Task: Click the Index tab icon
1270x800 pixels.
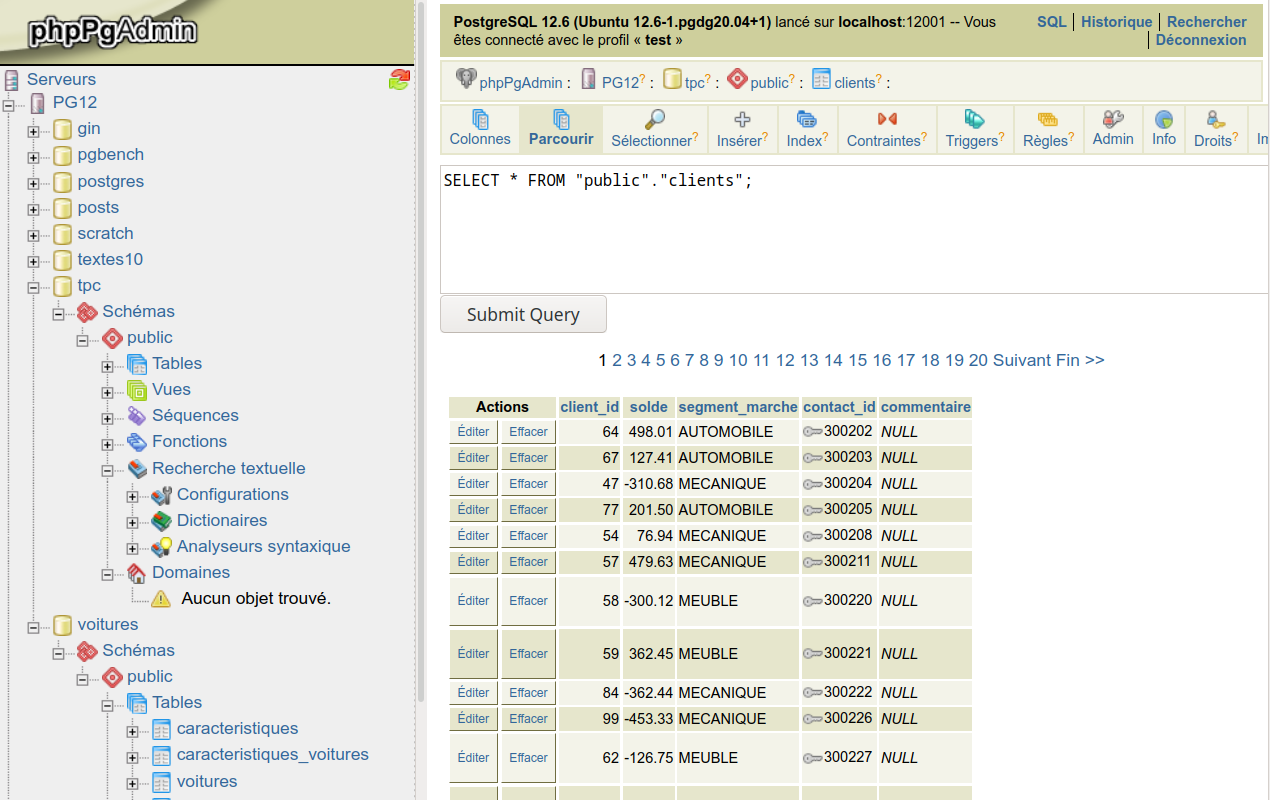Action: point(806,120)
